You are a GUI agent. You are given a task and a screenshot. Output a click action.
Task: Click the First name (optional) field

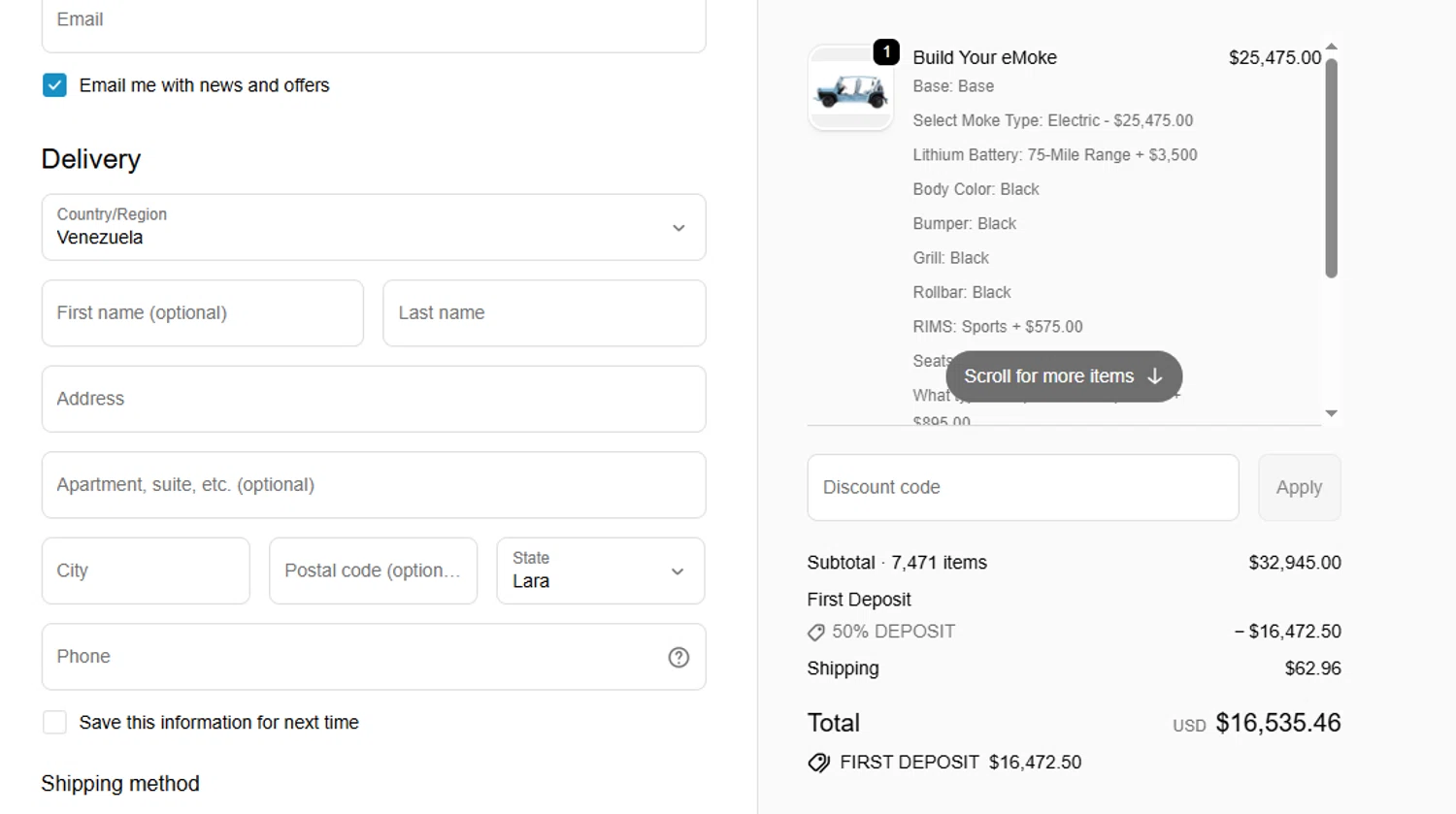point(203,313)
